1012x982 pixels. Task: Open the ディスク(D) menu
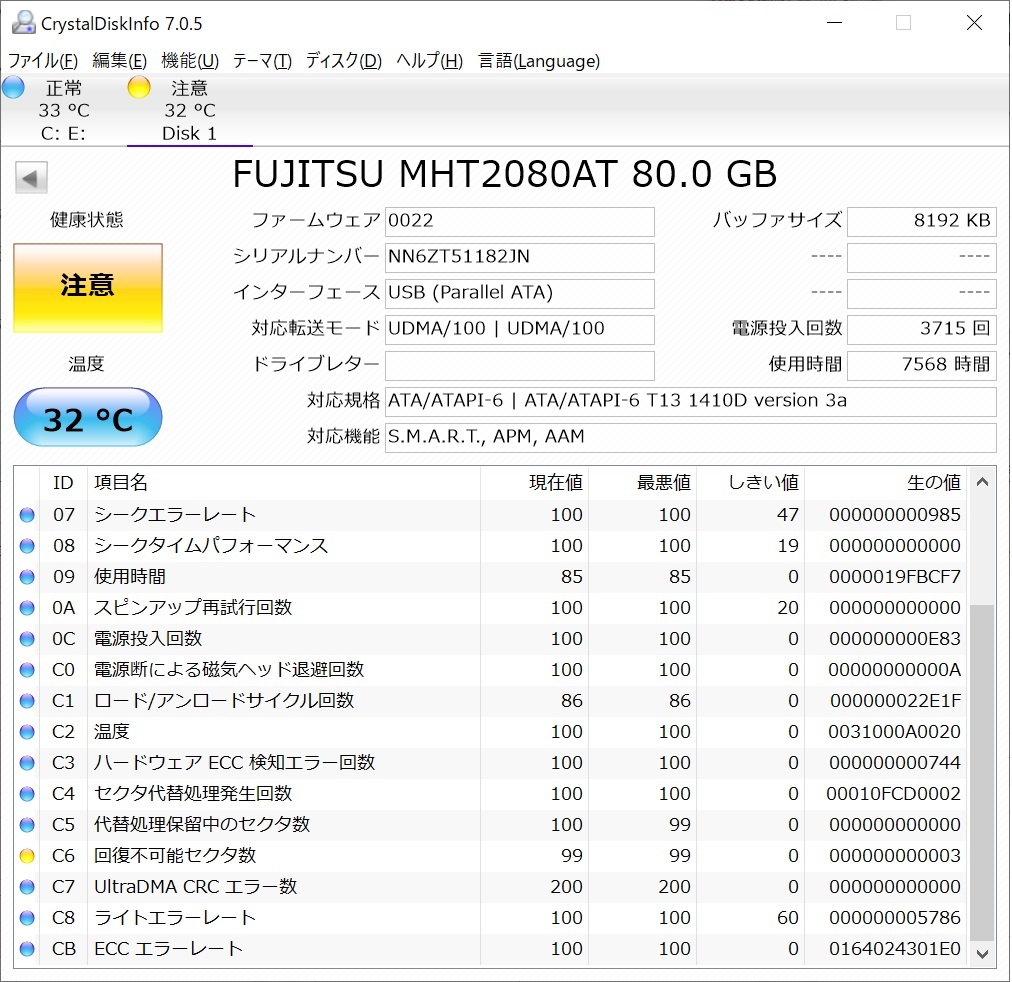tap(343, 61)
